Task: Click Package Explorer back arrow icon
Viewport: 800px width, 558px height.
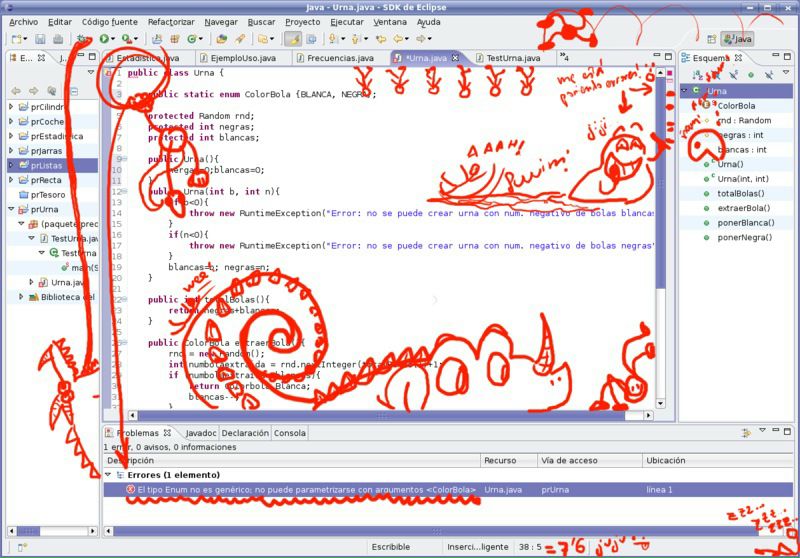Action: (16, 91)
